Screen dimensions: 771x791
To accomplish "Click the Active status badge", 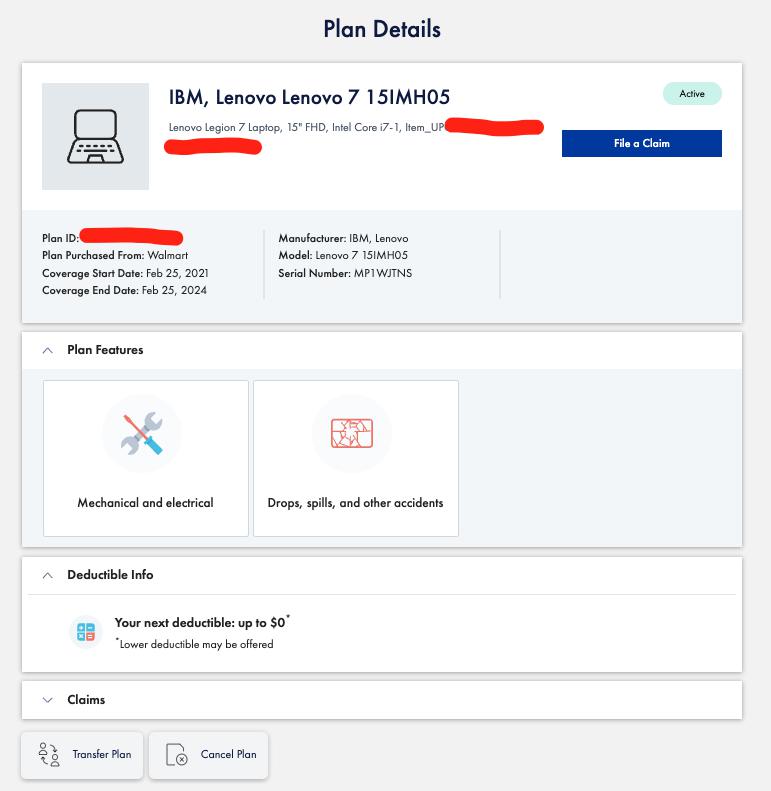I will click(692, 94).
